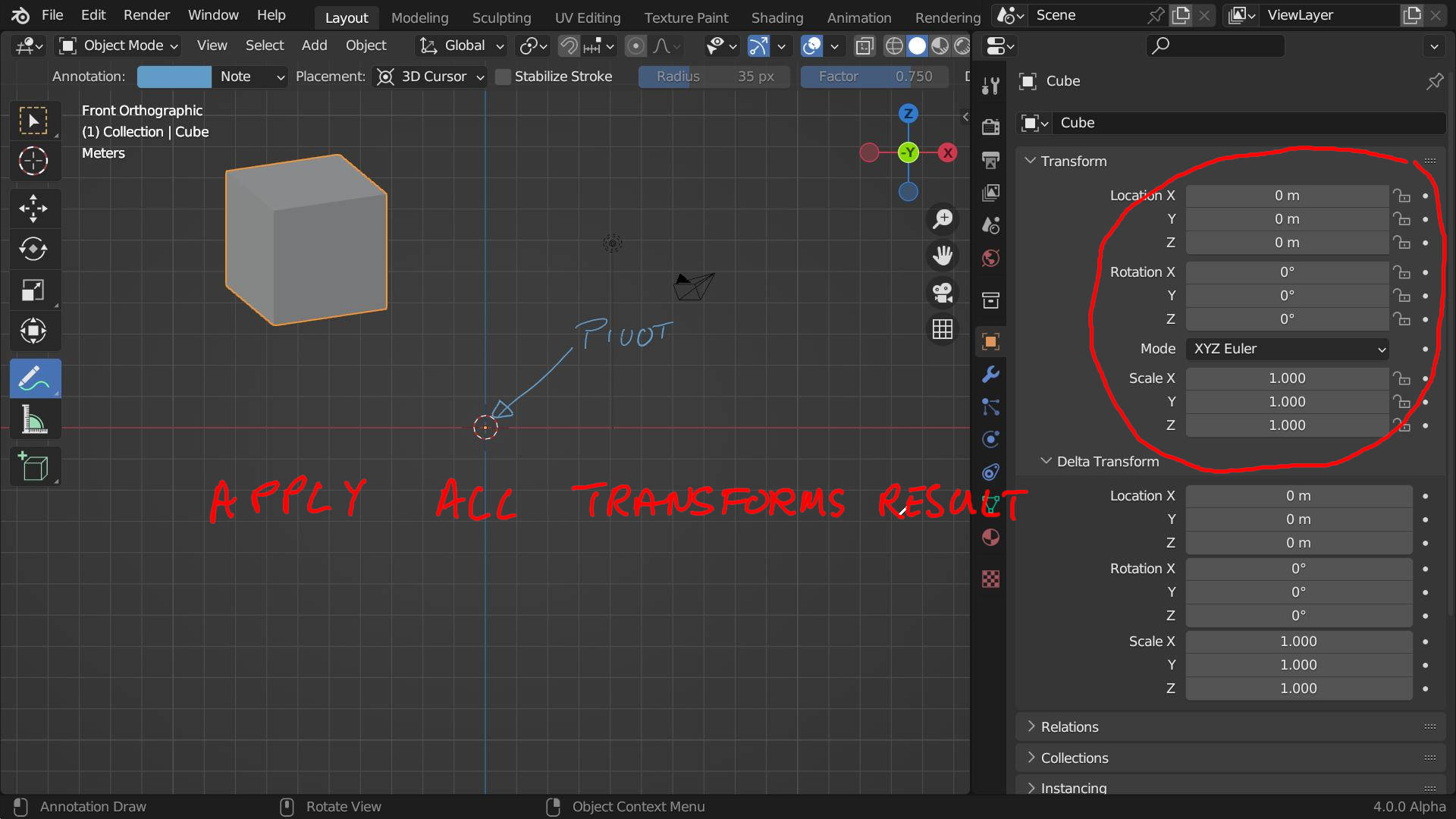Open the 3D Cursor placement dropdown
The height and width of the screenshot is (819, 1456).
429,77
